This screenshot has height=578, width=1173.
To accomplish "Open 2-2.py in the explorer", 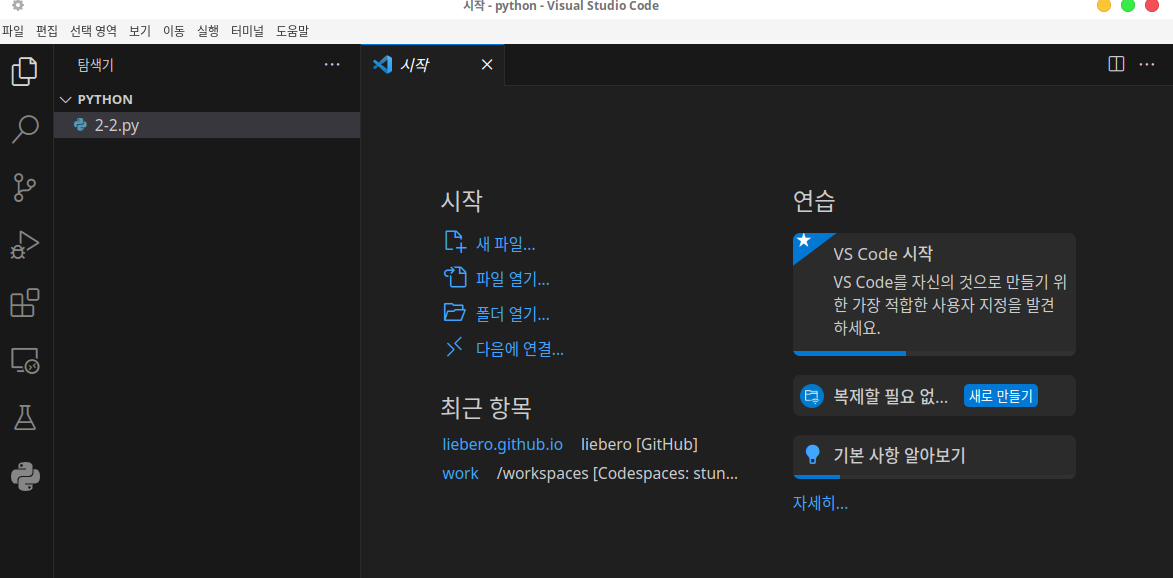I will [x=207, y=126].
